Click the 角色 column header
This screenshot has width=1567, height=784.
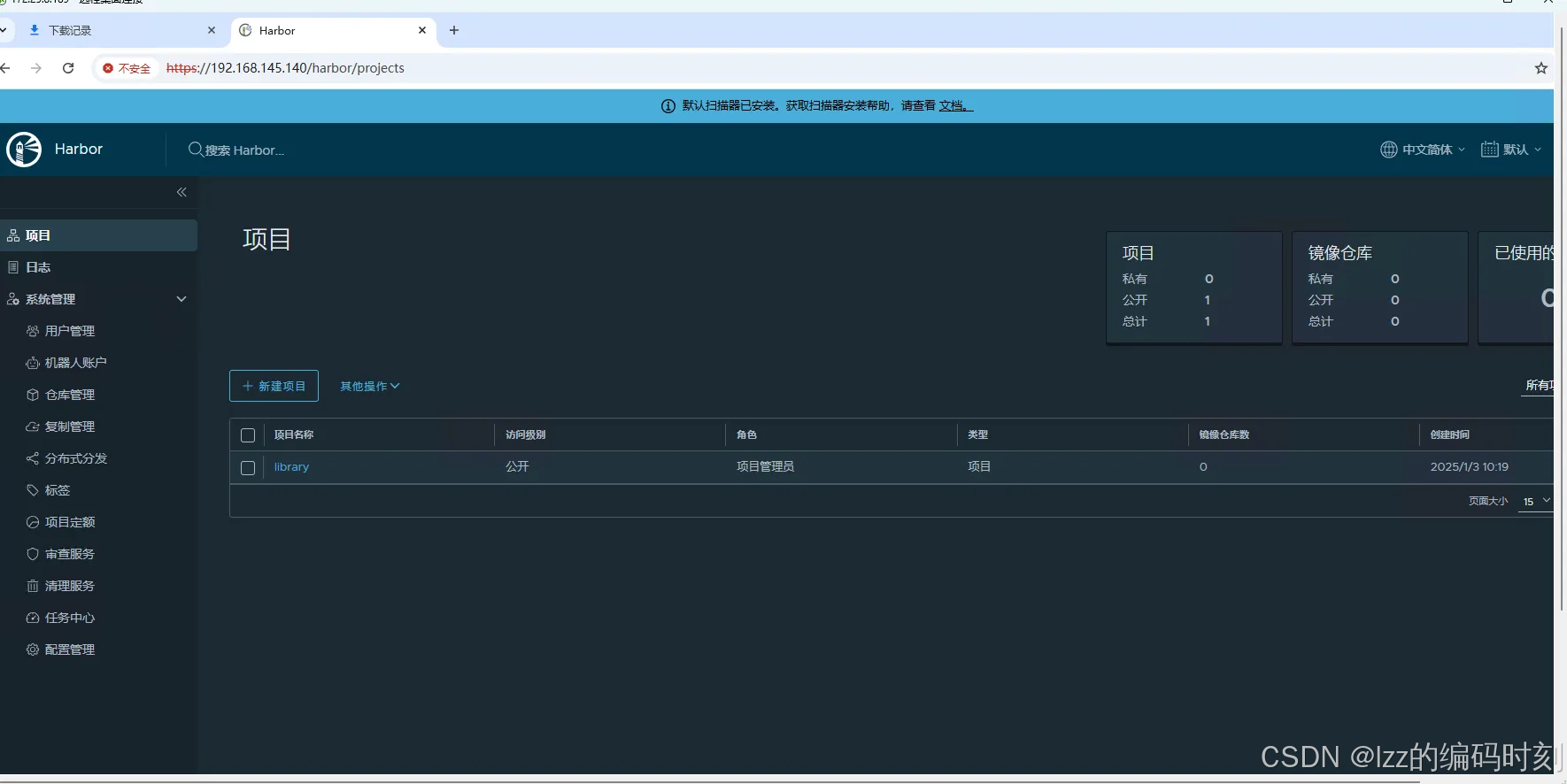746,434
